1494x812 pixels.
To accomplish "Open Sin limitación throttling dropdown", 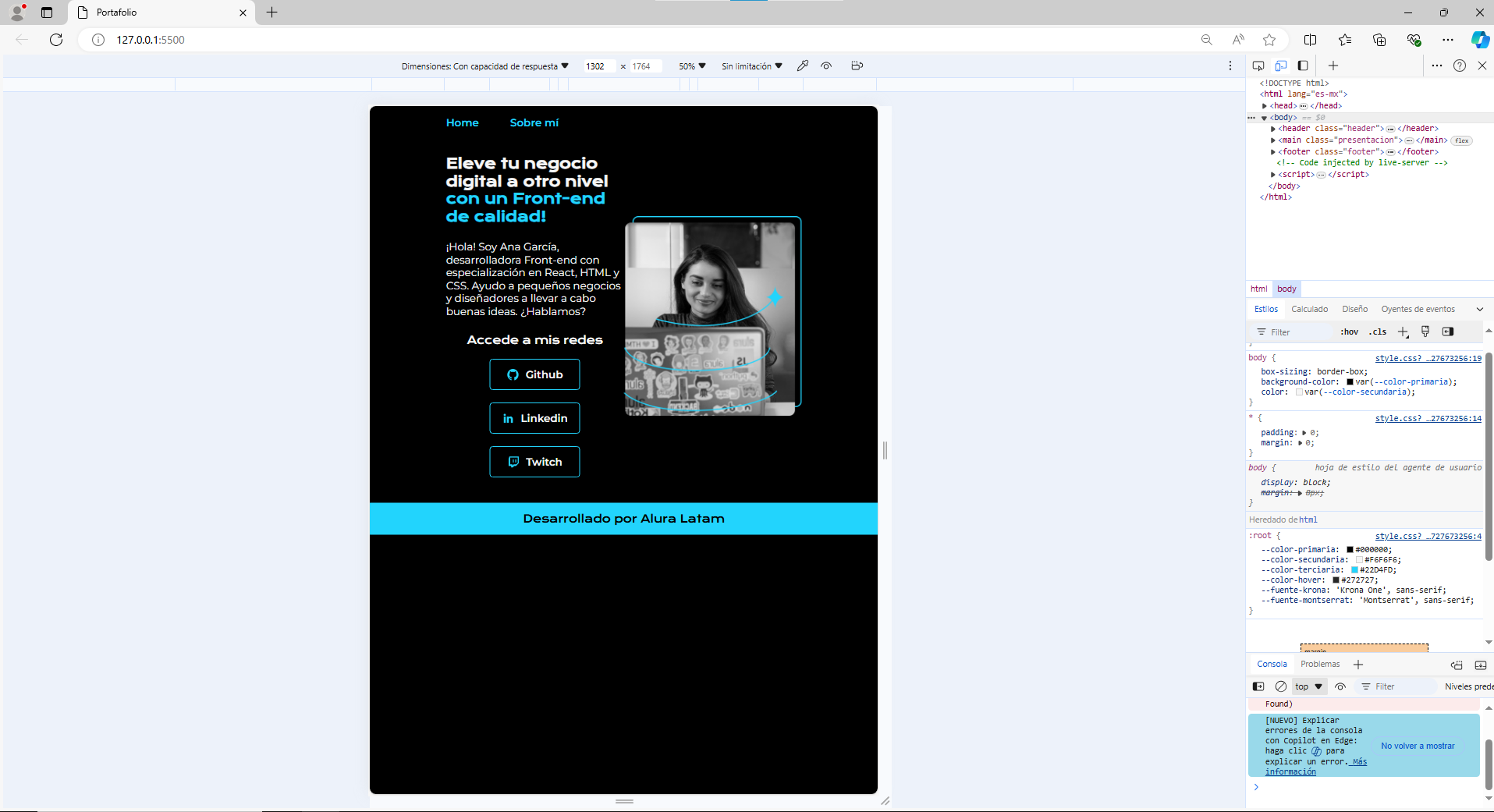I will (x=752, y=66).
